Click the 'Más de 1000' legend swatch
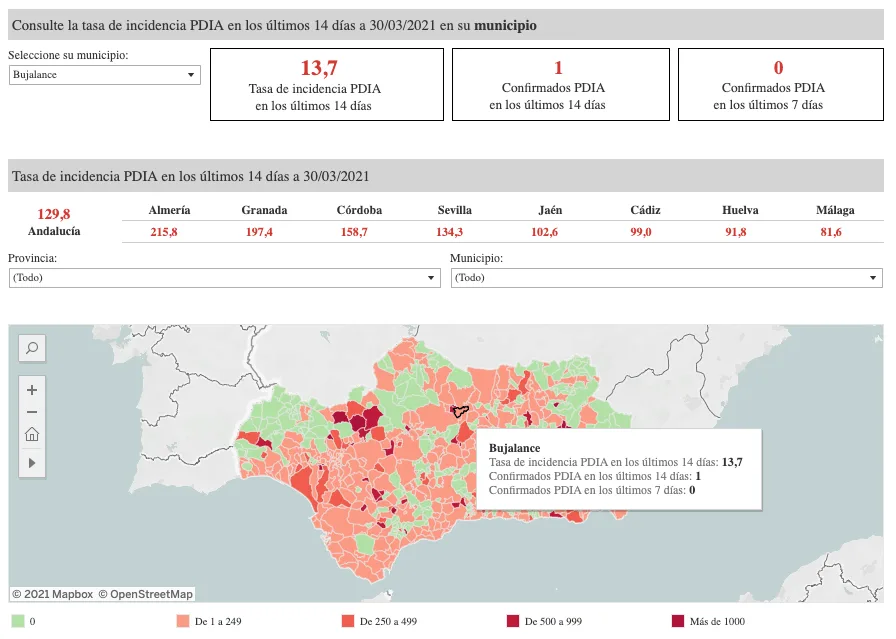The width and height of the screenshot is (896, 639). coord(678,621)
